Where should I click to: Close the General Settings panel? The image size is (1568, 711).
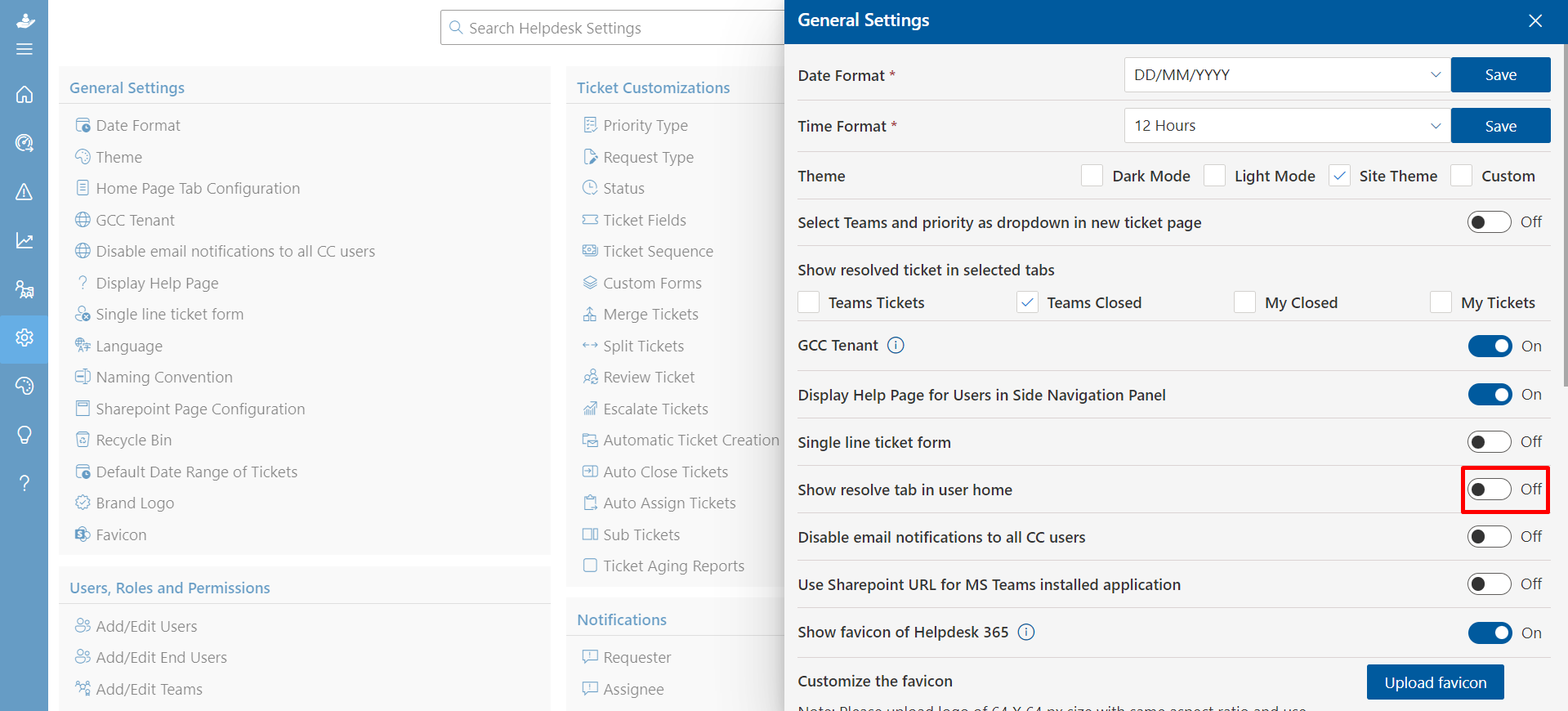[1535, 21]
